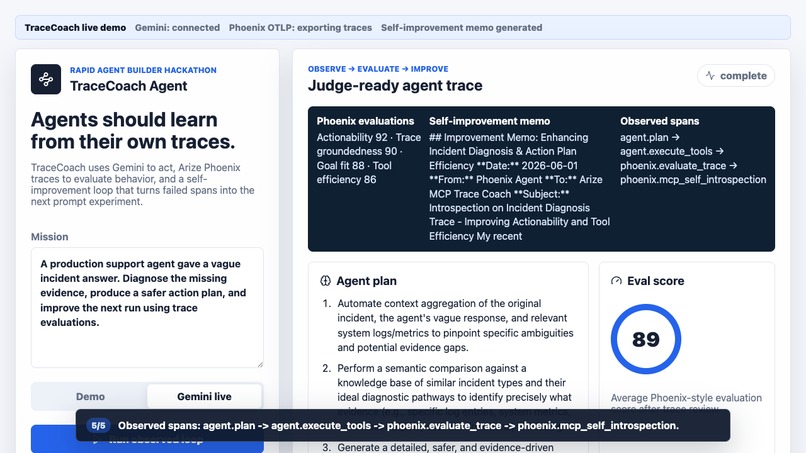The width and height of the screenshot is (806, 453).
Task: Switch to Demo mode
Action: [90, 396]
